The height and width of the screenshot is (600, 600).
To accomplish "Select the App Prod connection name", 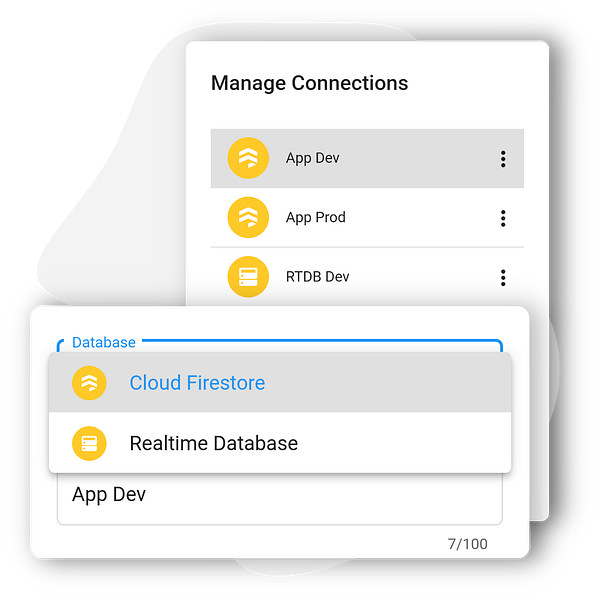I will (x=316, y=217).
